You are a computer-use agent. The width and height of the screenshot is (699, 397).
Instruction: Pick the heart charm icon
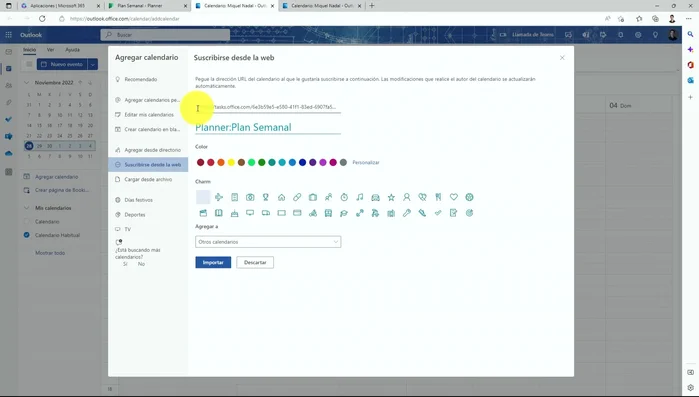(454, 197)
